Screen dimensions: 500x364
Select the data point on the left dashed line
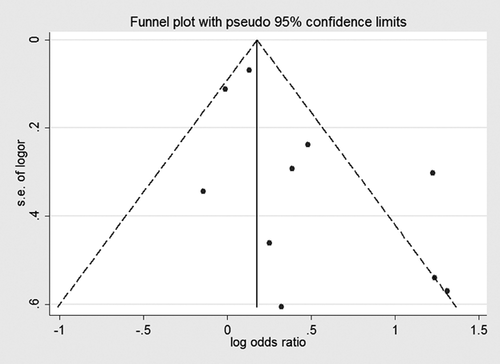tap(225, 89)
